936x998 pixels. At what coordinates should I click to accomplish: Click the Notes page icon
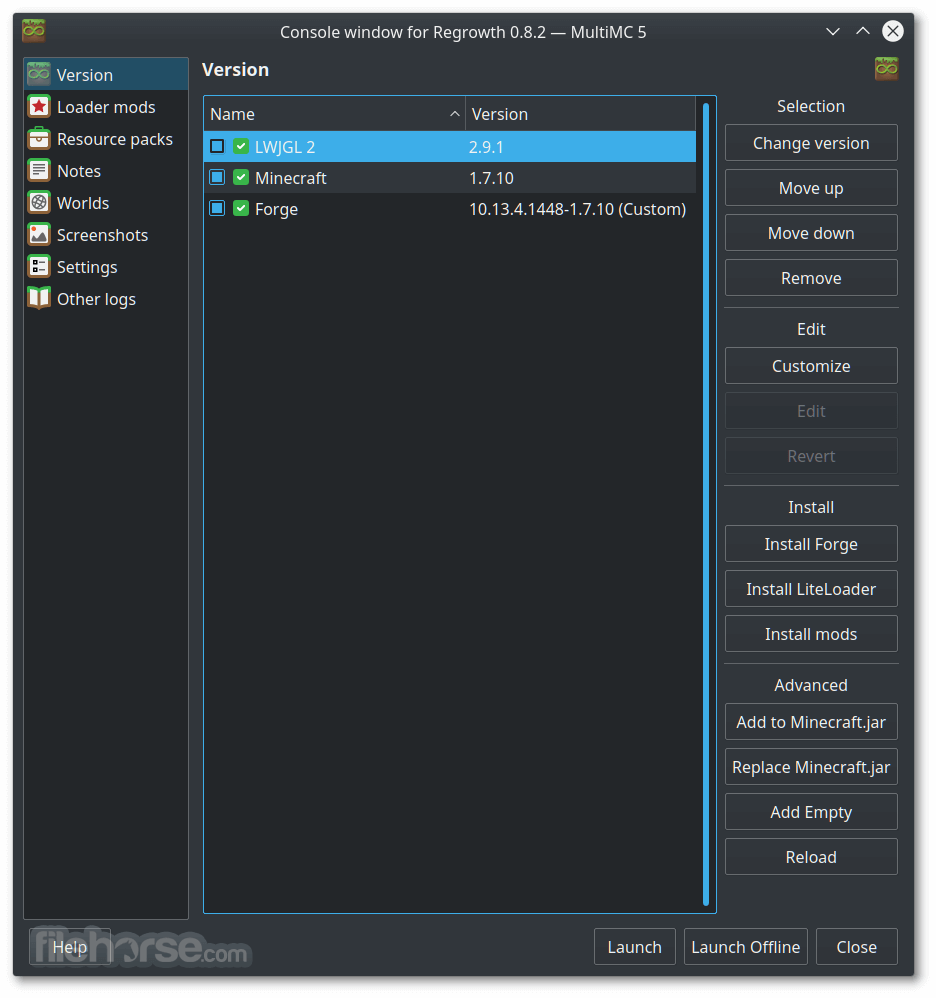[x=39, y=171]
